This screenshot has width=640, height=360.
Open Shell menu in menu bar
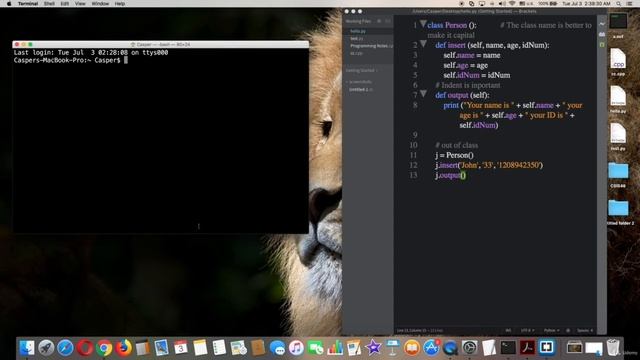pyautogui.click(x=49, y=4)
